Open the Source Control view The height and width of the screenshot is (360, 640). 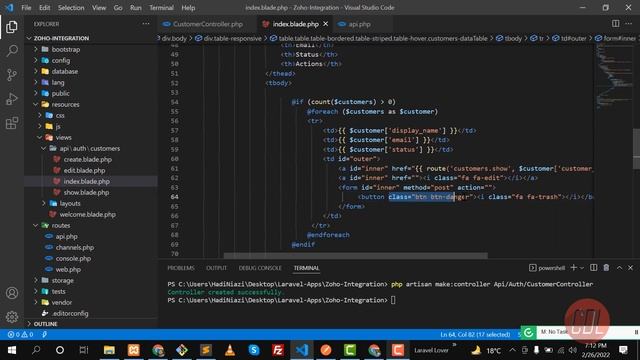12,75
